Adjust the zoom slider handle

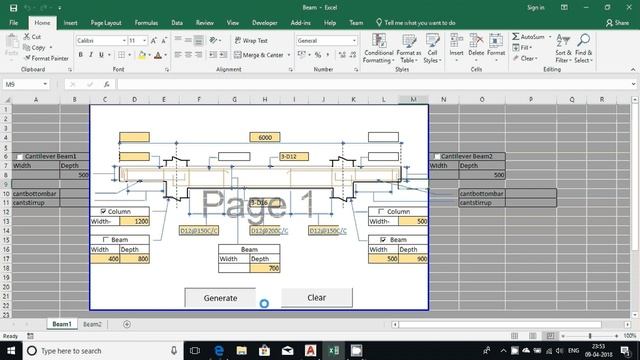590,336
